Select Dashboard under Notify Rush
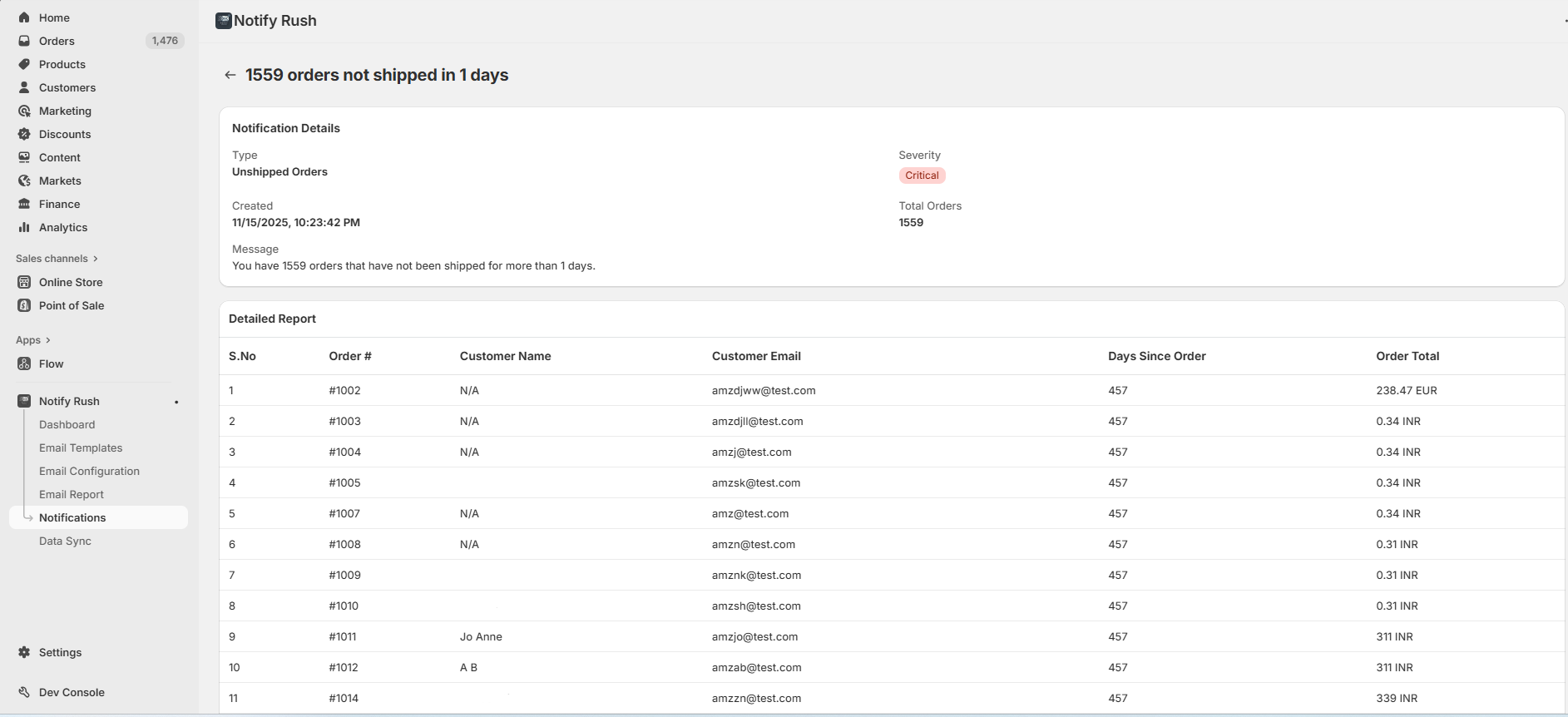The height and width of the screenshot is (717, 1568). [x=67, y=424]
